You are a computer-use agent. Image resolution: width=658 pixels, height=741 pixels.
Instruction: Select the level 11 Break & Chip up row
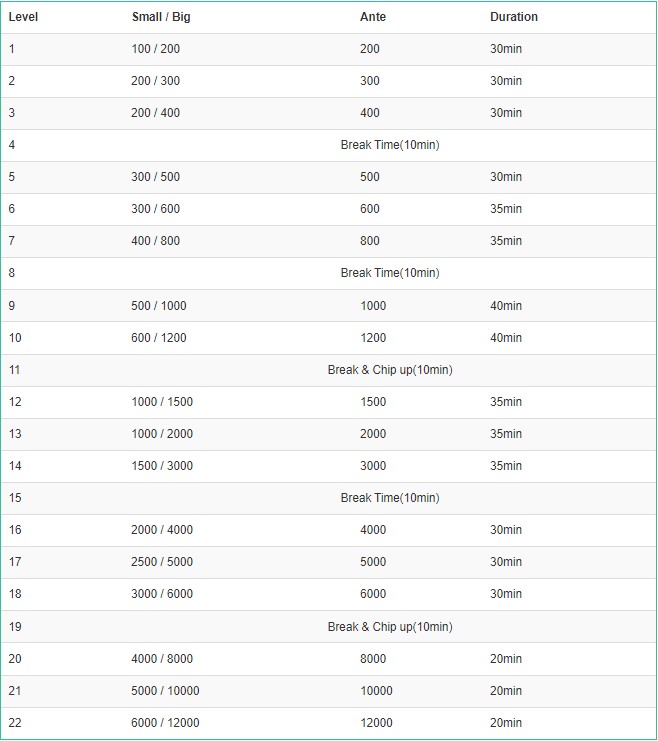click(x=329, y=370)
